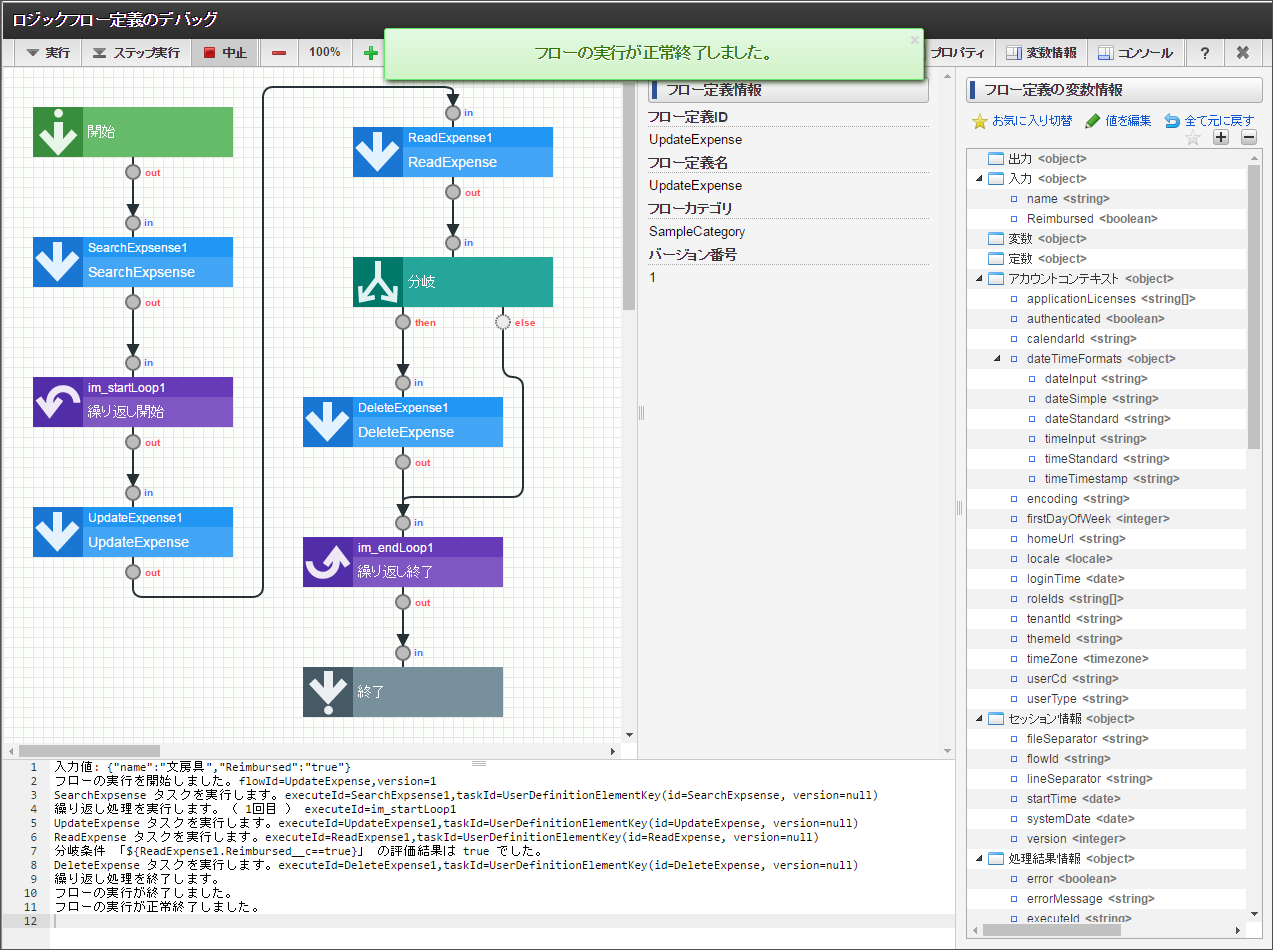This screenshot has width=1273, height=950.
Task: Click the 中止 stop button
Action: point(225,52)
